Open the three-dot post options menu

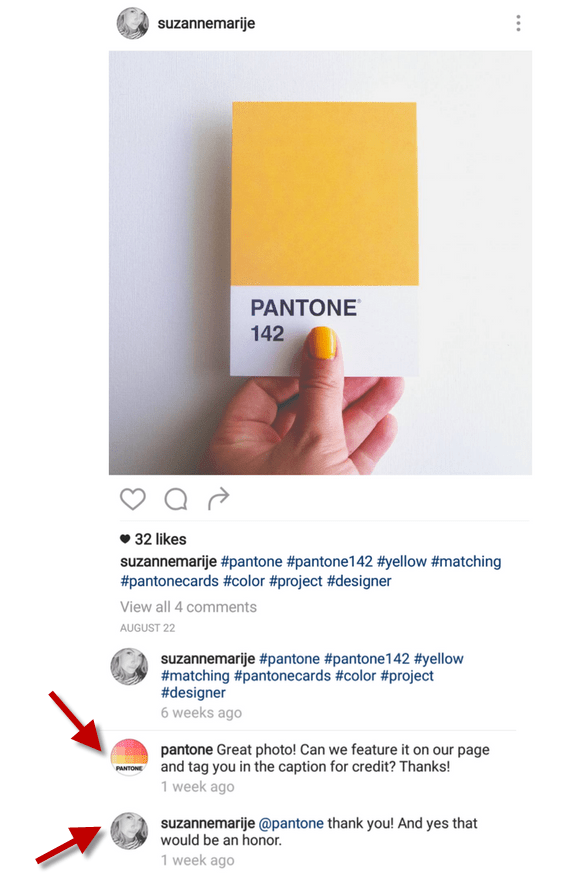(x=518, y=23)
